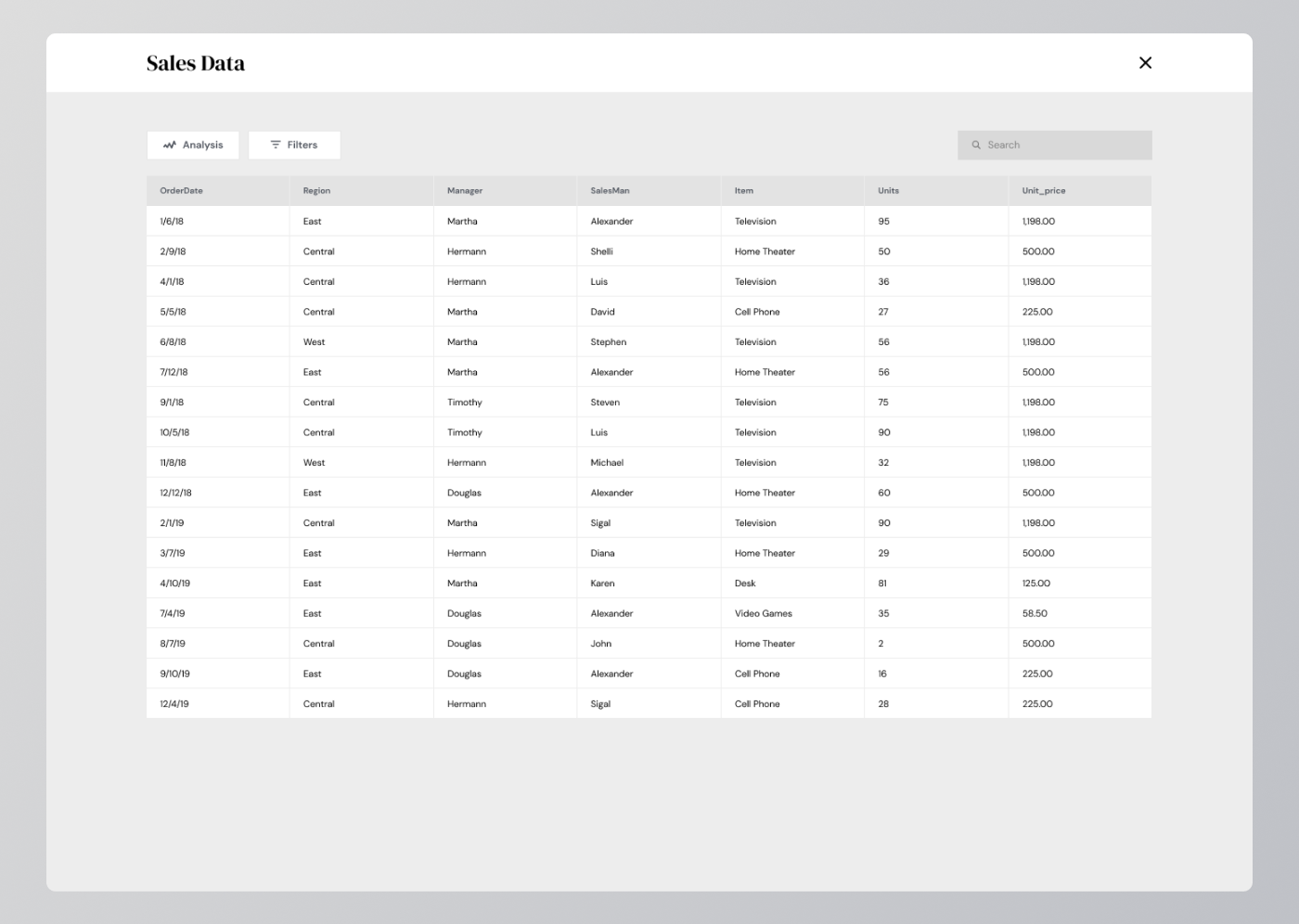Sort by the Manager column header
This screenshot has height=924, width=1299.
tap(464, 190)
